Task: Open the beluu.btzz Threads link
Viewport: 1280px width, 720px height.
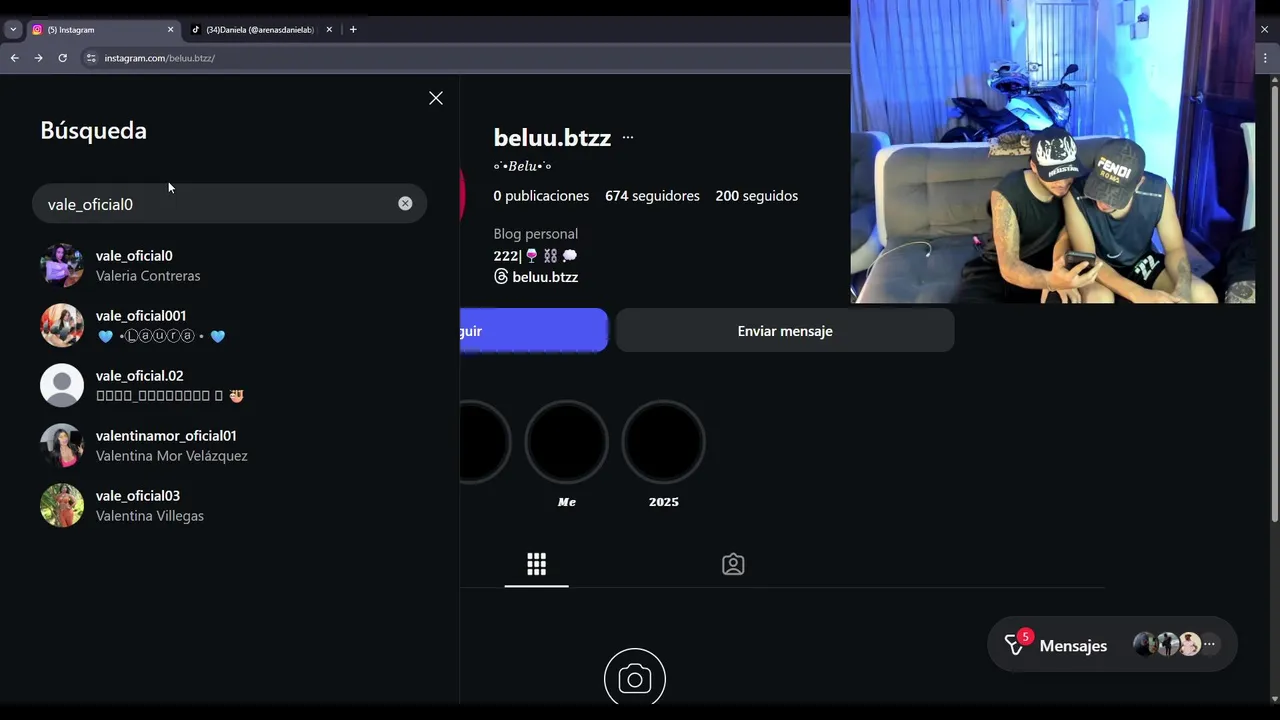Action: pos(536,277)
